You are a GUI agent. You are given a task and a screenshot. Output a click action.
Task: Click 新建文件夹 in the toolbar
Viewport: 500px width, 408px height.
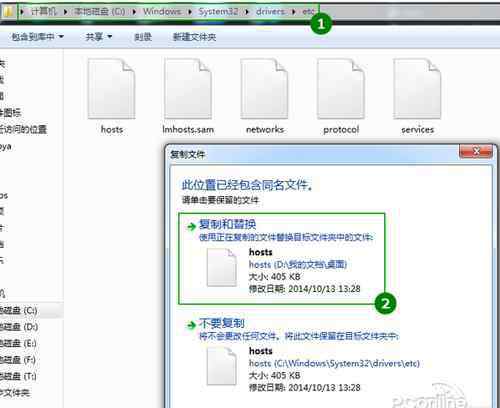point(194,37)
